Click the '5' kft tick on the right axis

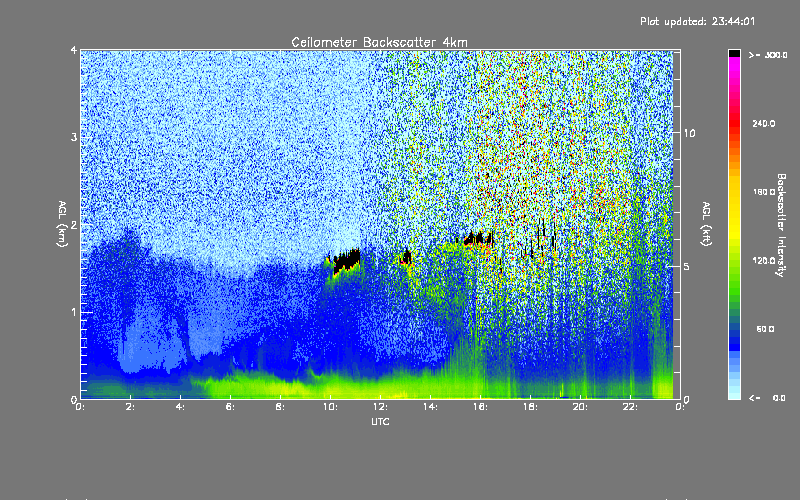[x=687, y=266]
